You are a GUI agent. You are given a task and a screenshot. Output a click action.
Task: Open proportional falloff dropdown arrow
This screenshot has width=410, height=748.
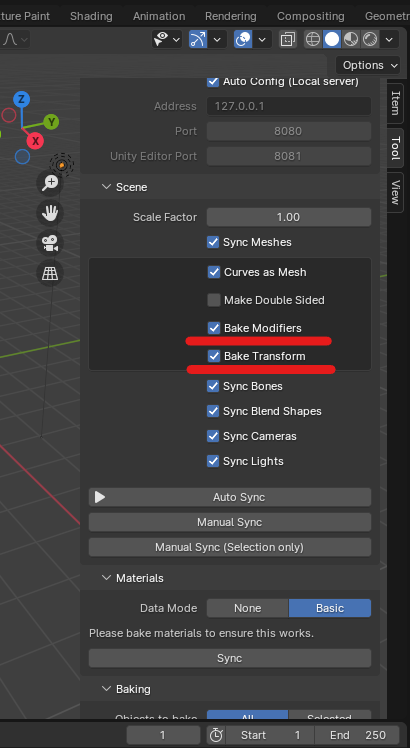coord(24,39)
